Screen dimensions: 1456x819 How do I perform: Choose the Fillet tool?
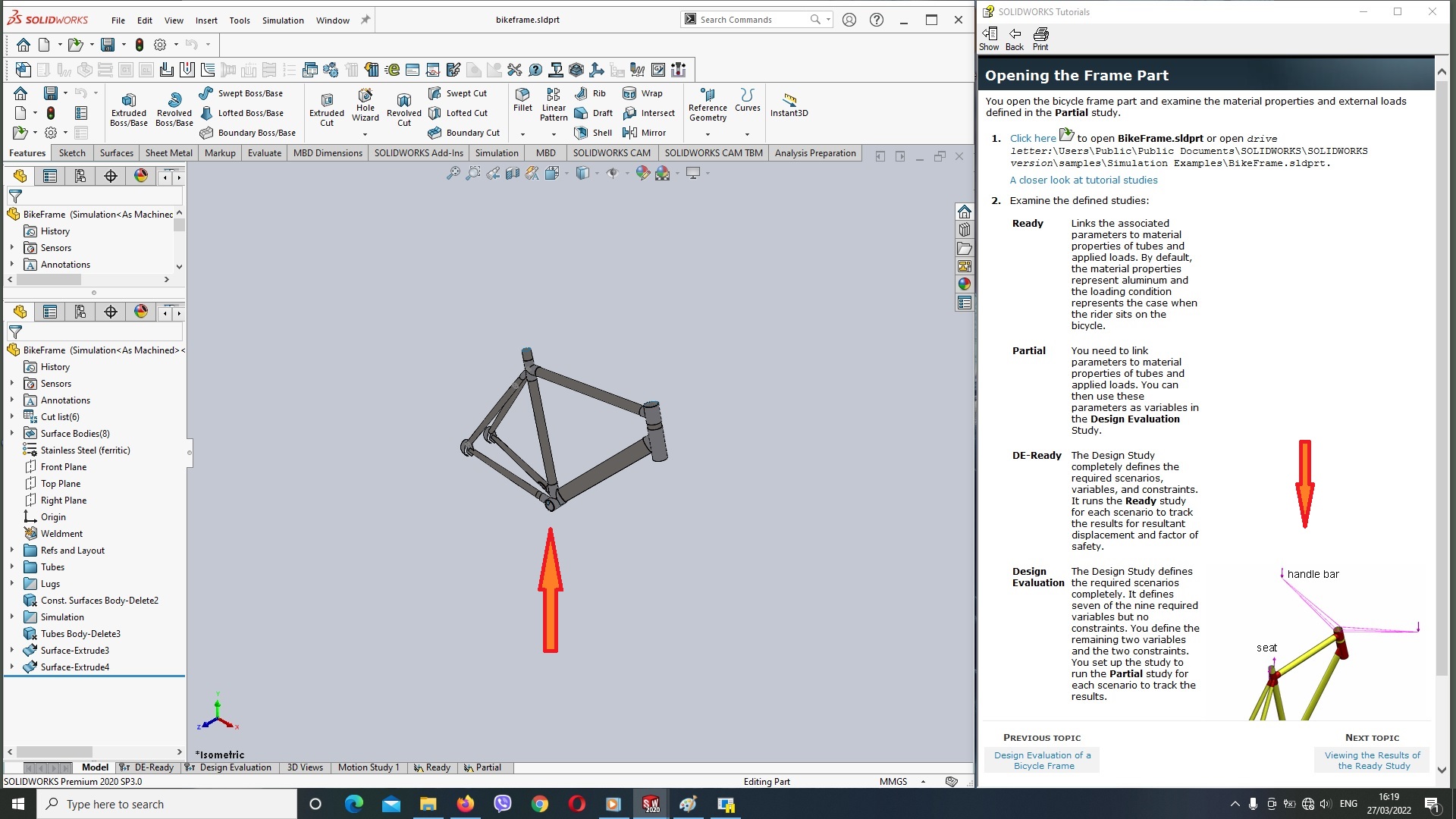tap(522, 100)
